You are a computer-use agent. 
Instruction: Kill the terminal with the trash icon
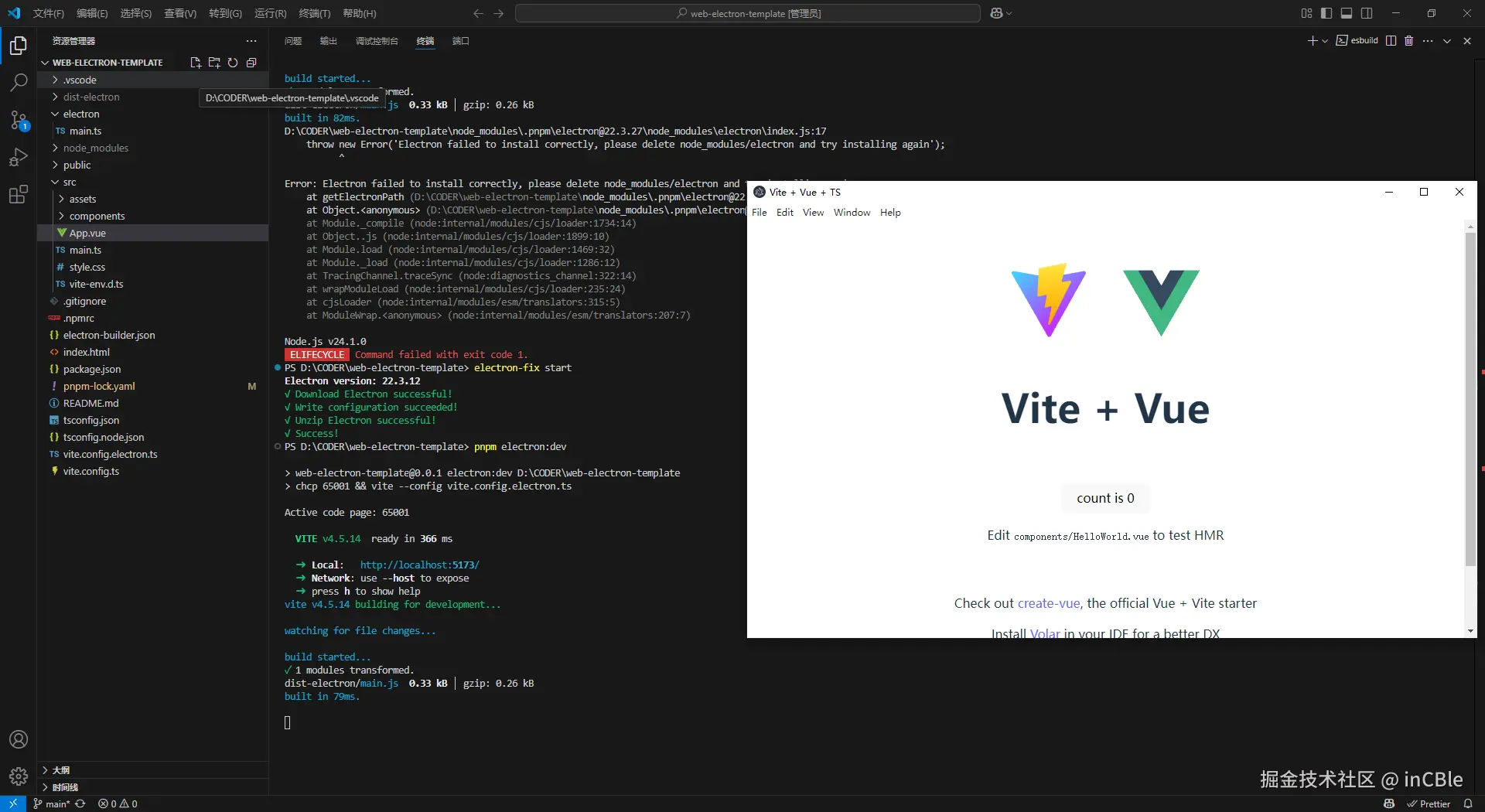[x=1409, y=41]
